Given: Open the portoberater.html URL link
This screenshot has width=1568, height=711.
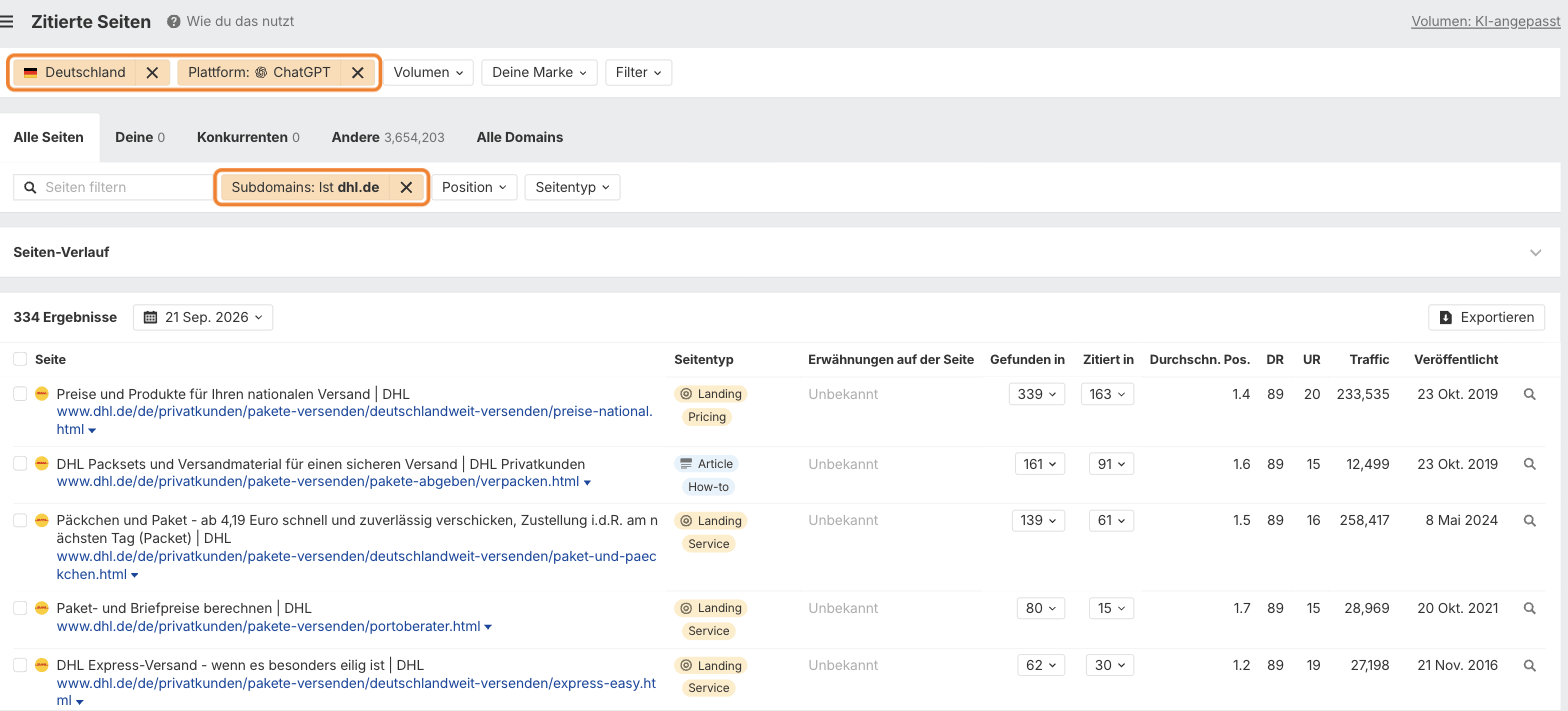Looking at the screenshot, I should coord(268,626).
